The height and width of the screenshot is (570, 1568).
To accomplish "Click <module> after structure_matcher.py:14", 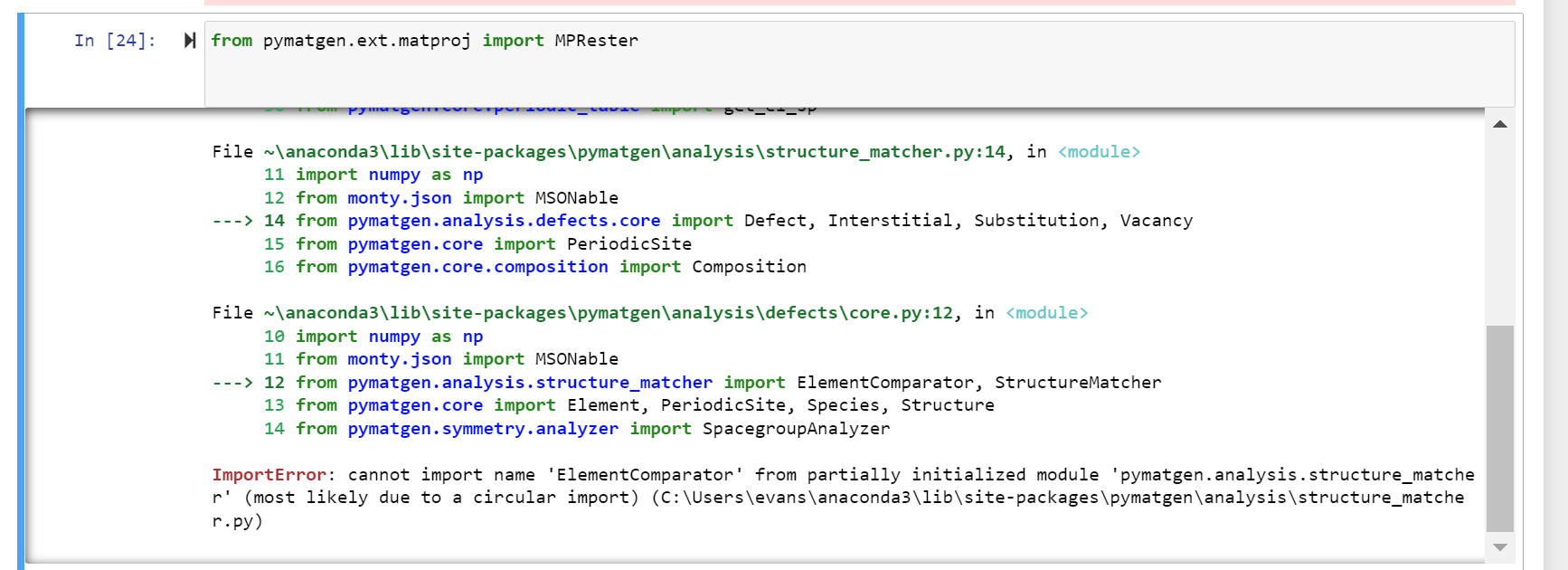I will [1099, 152].
